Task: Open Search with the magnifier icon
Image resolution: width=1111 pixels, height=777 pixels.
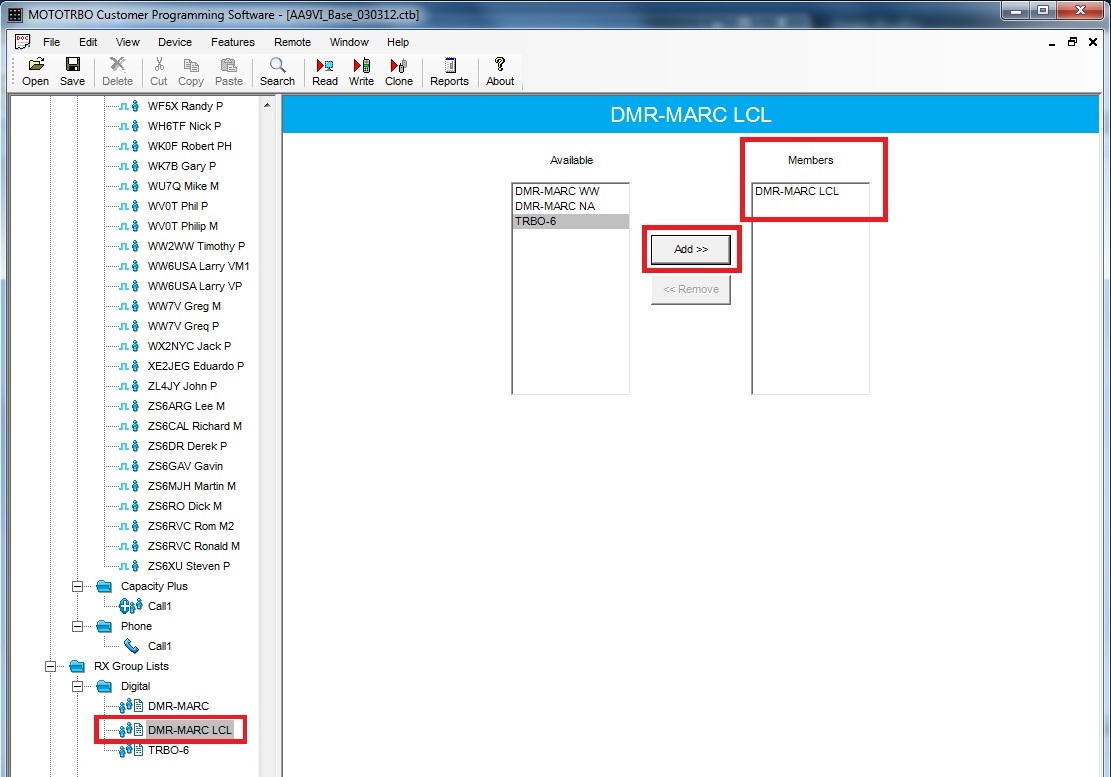Action: click(x=278, y=65)
